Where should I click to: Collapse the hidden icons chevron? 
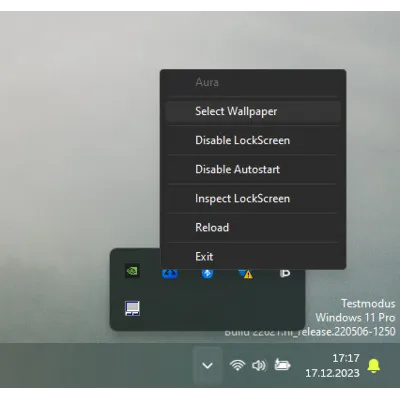[207, 366]
